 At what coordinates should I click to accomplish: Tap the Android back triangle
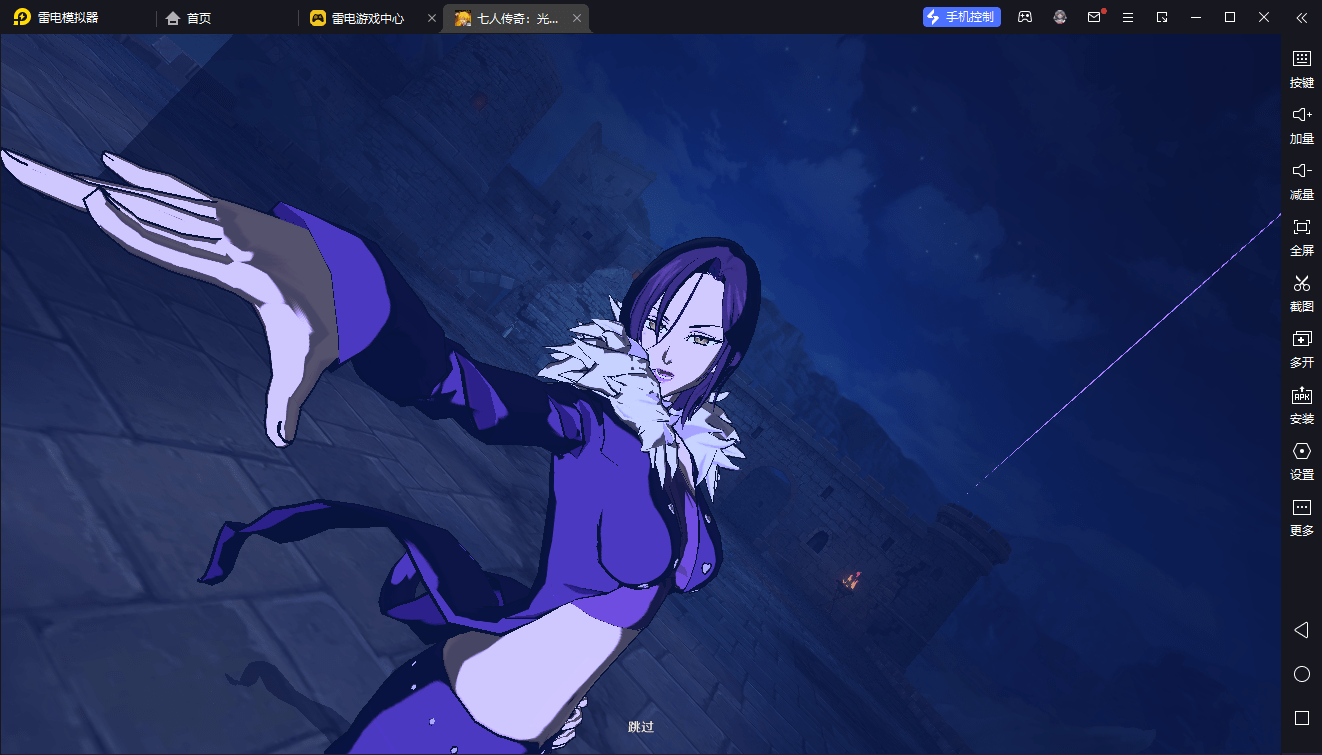[1301, 630]
